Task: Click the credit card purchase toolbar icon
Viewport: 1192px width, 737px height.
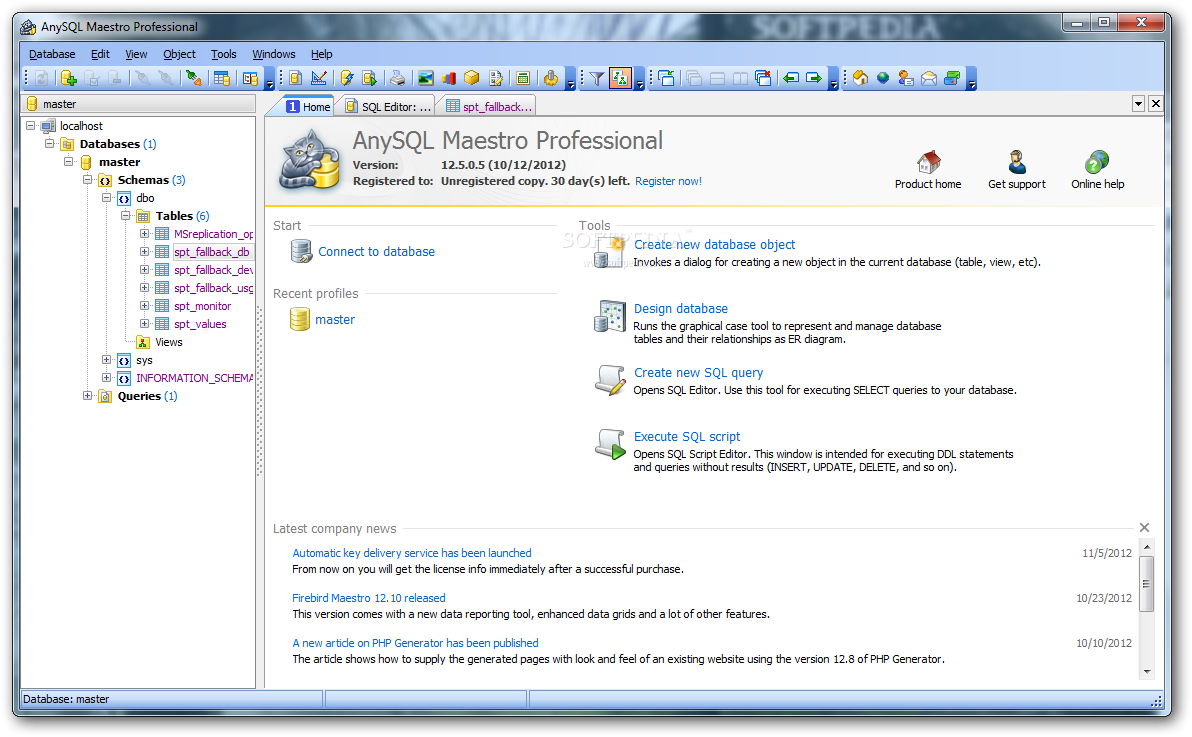Action: tap(952, 78)
